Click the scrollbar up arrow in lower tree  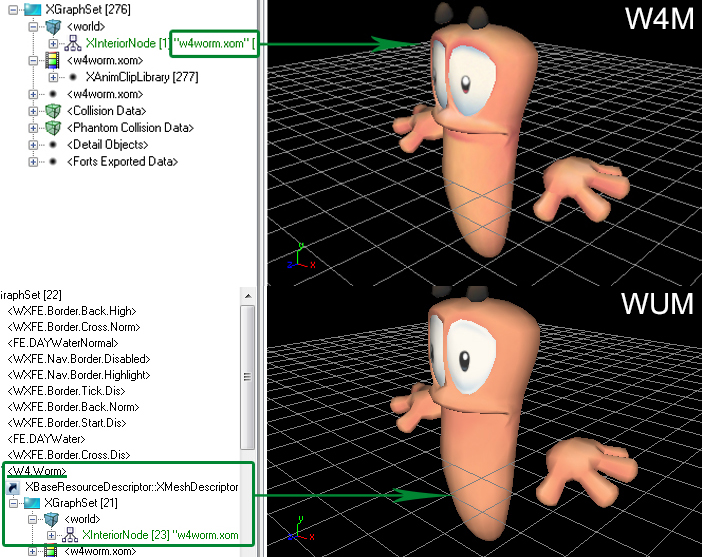[x=248, y=296]
